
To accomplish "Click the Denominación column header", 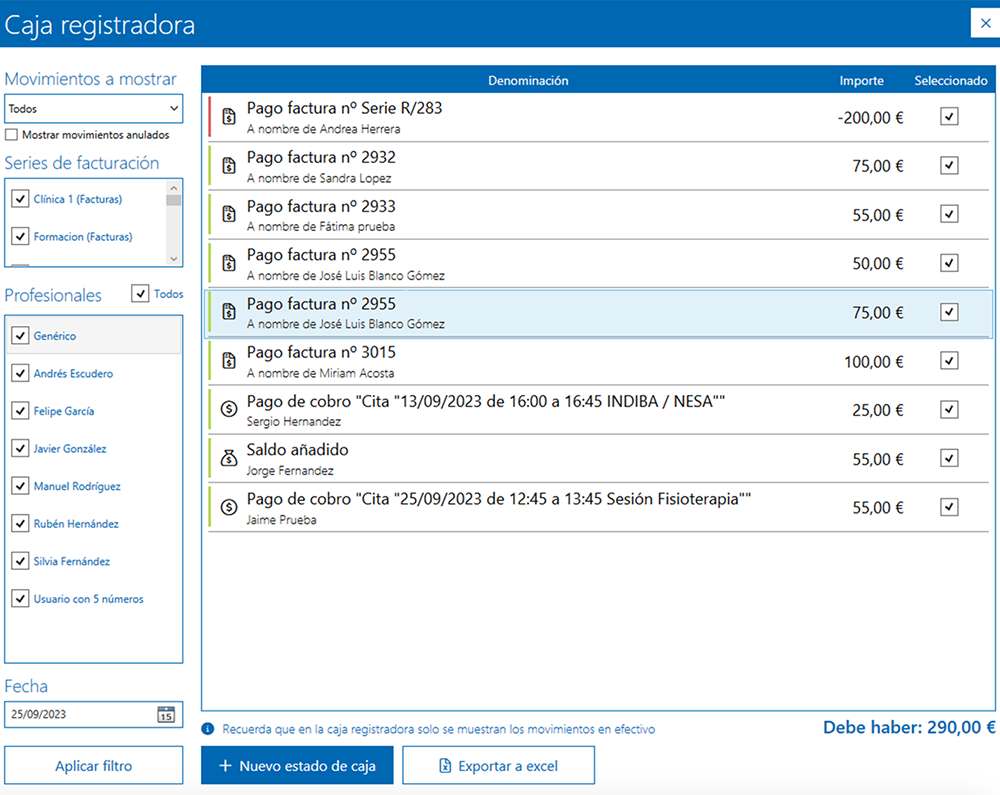I will (528, 80).
